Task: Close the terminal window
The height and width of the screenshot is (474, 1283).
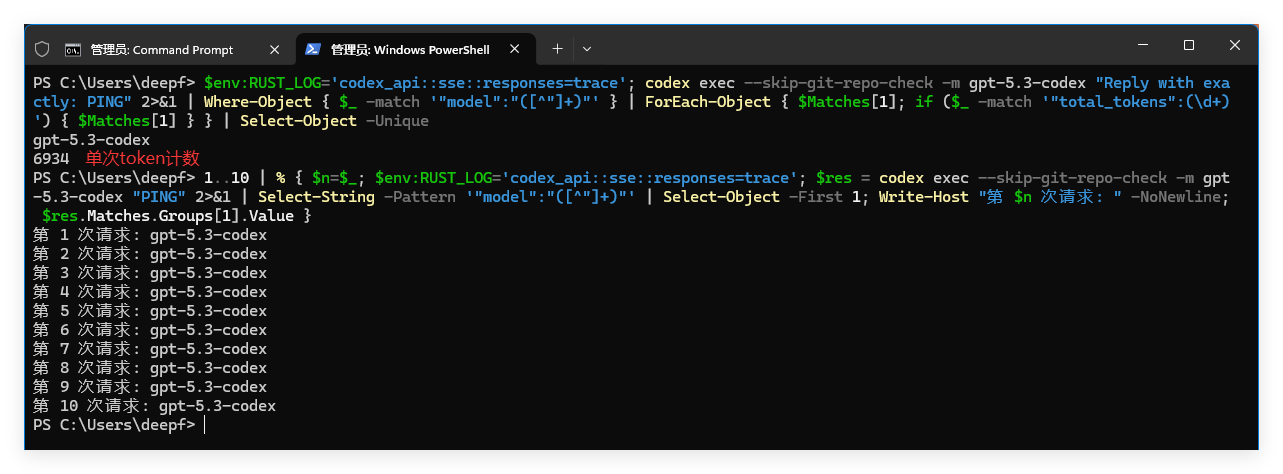Action: coord(1236,45)
